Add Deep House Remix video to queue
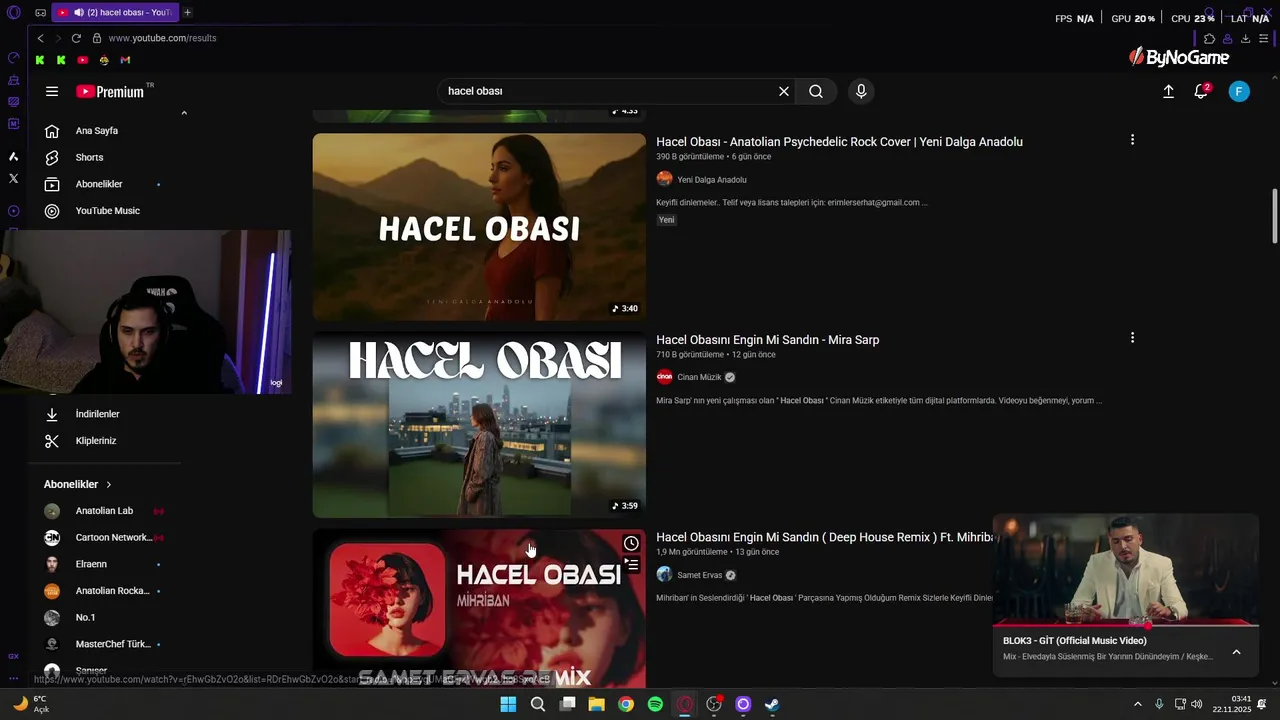Screen dimensions: 1280x720 pos(631,565)
